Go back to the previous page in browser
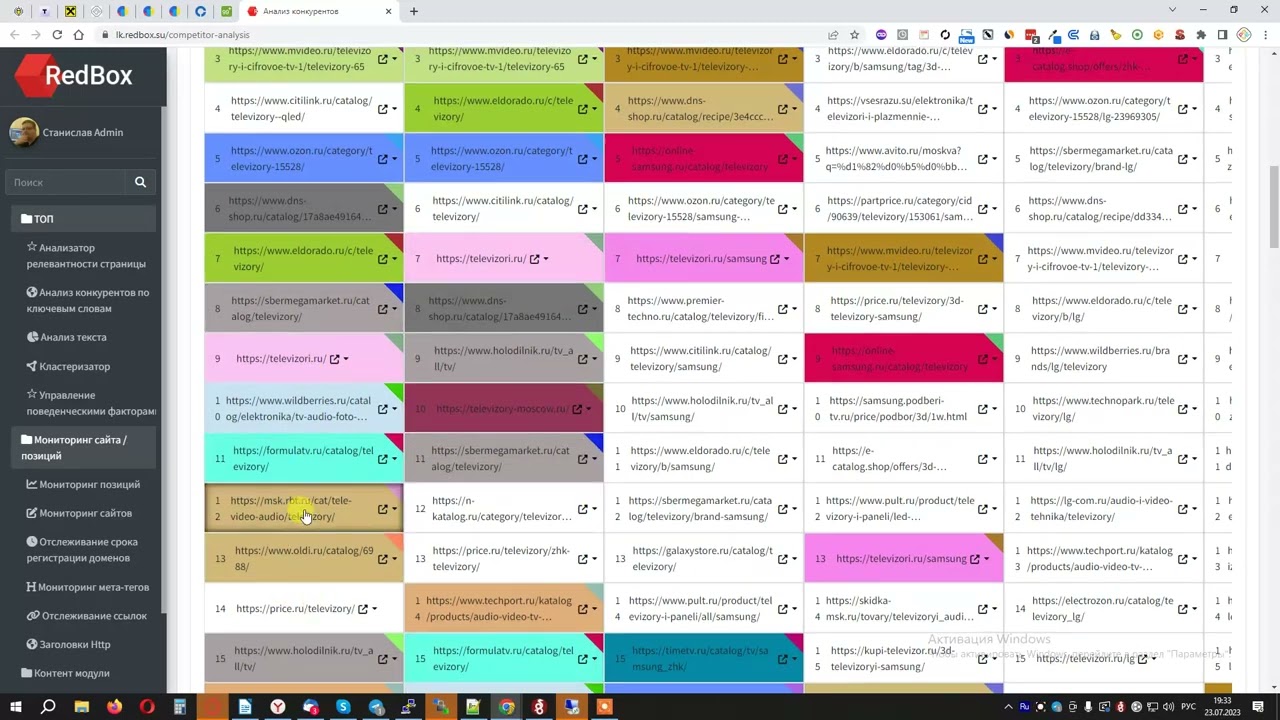Viewport: 1280px width, 720px height. [13, 35]
